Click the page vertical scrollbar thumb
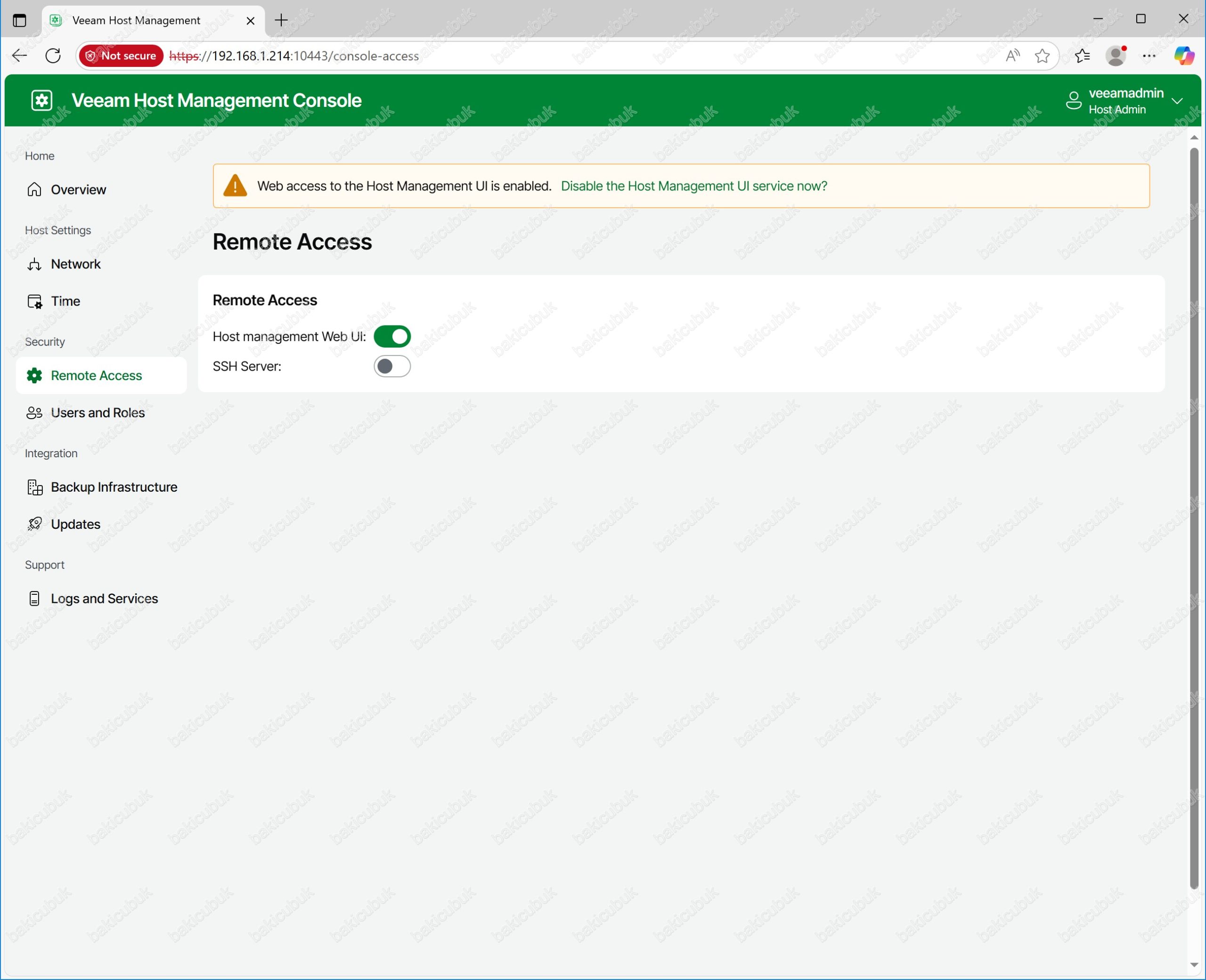 click(1194, 518)
